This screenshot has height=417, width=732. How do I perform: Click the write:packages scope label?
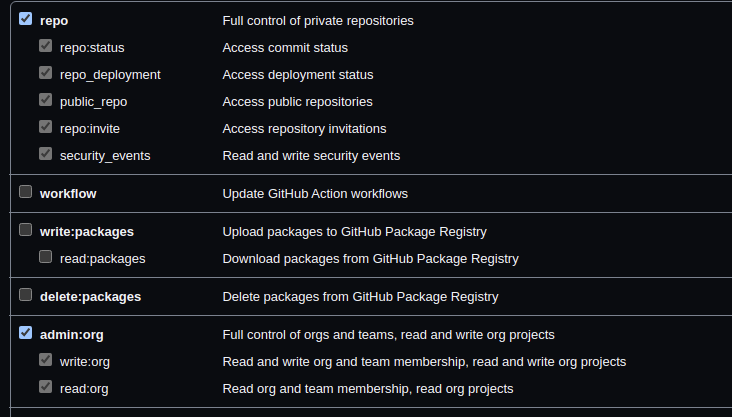tap(87, 232)
